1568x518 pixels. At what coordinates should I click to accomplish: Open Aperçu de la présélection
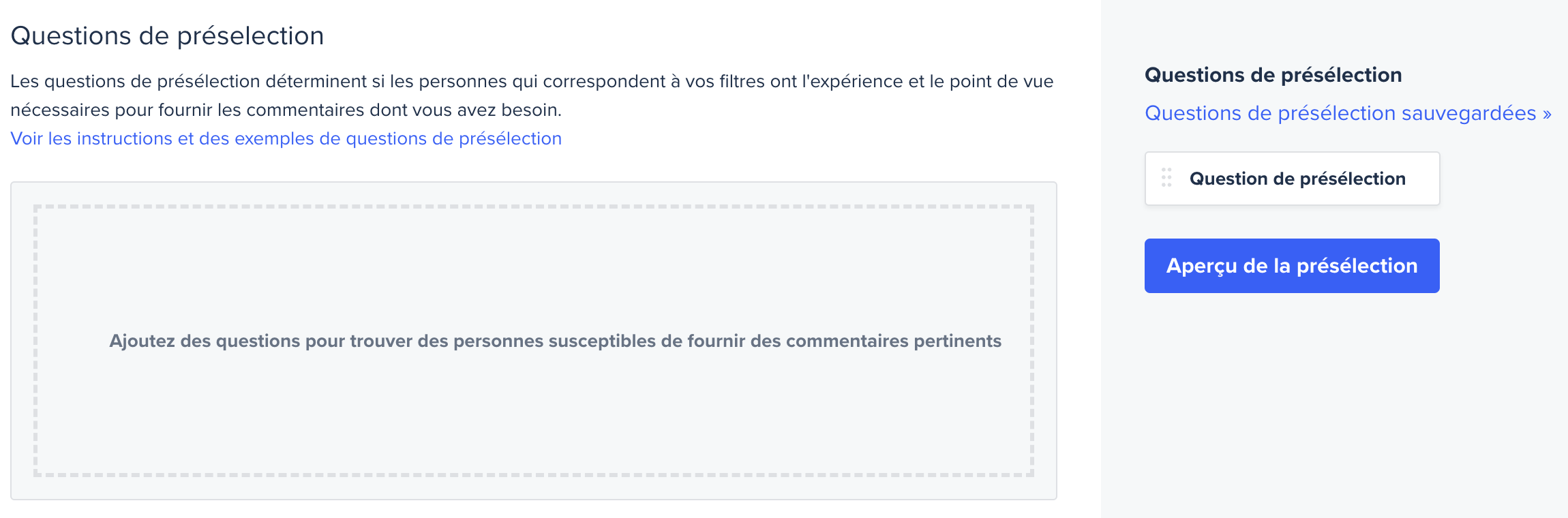pyautogui.click(x=1292, y=266)
